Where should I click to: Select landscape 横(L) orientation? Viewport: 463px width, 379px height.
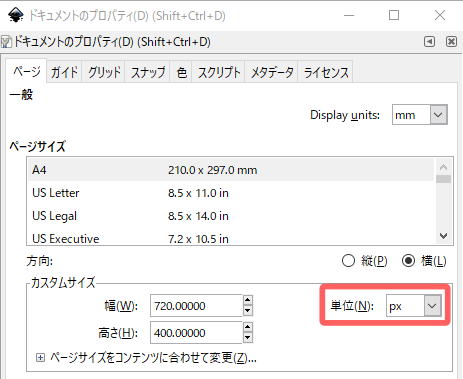point(424,261)
